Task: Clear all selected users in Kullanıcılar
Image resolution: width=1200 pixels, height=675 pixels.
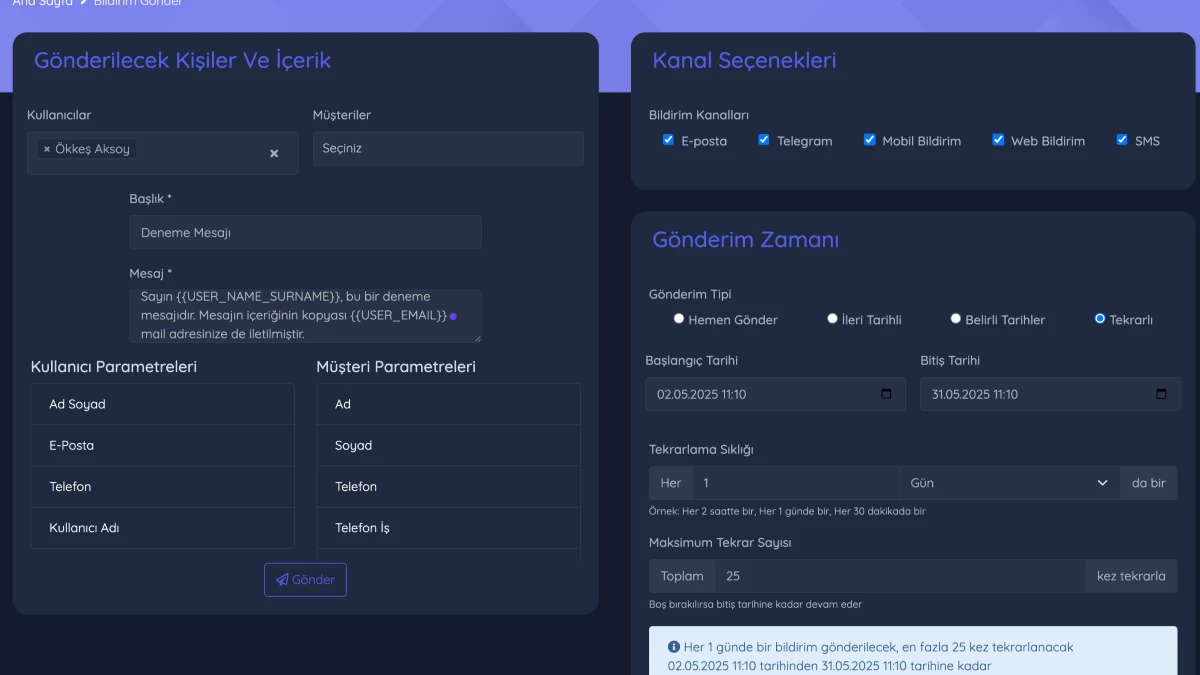Action: [x=274, y=153]
